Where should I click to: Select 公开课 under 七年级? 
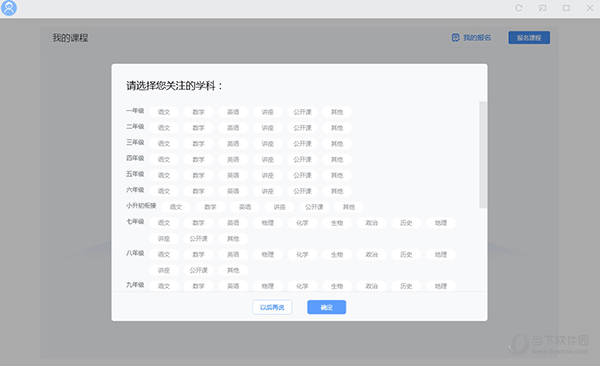point(198,239)
